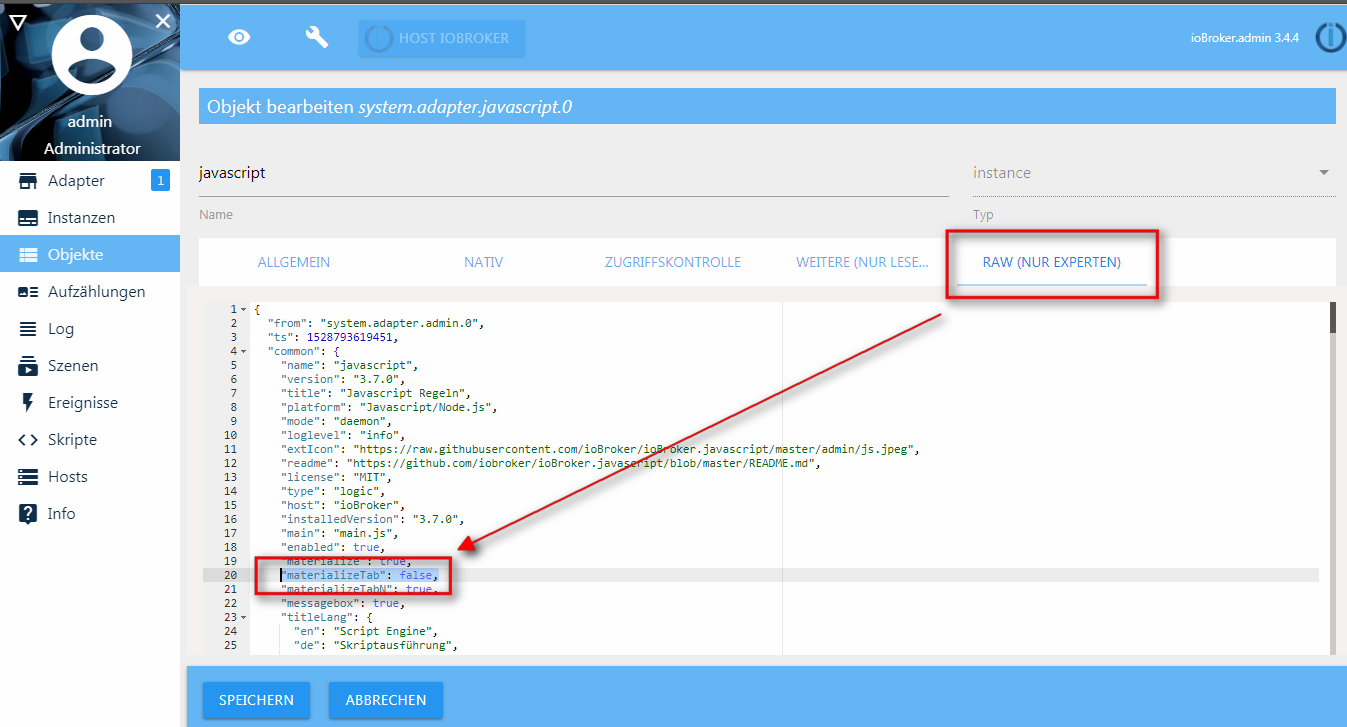Click the Name input field containing javascript

point(573,173)
